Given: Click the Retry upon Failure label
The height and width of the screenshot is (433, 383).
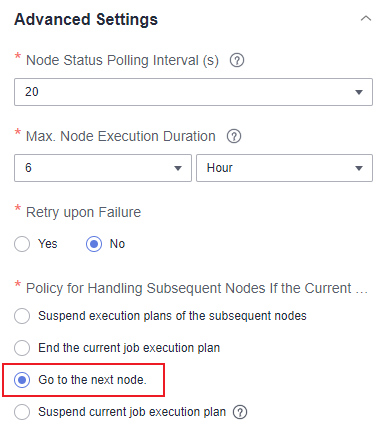Looking at the screenshot, I should (x=83, y=213).
